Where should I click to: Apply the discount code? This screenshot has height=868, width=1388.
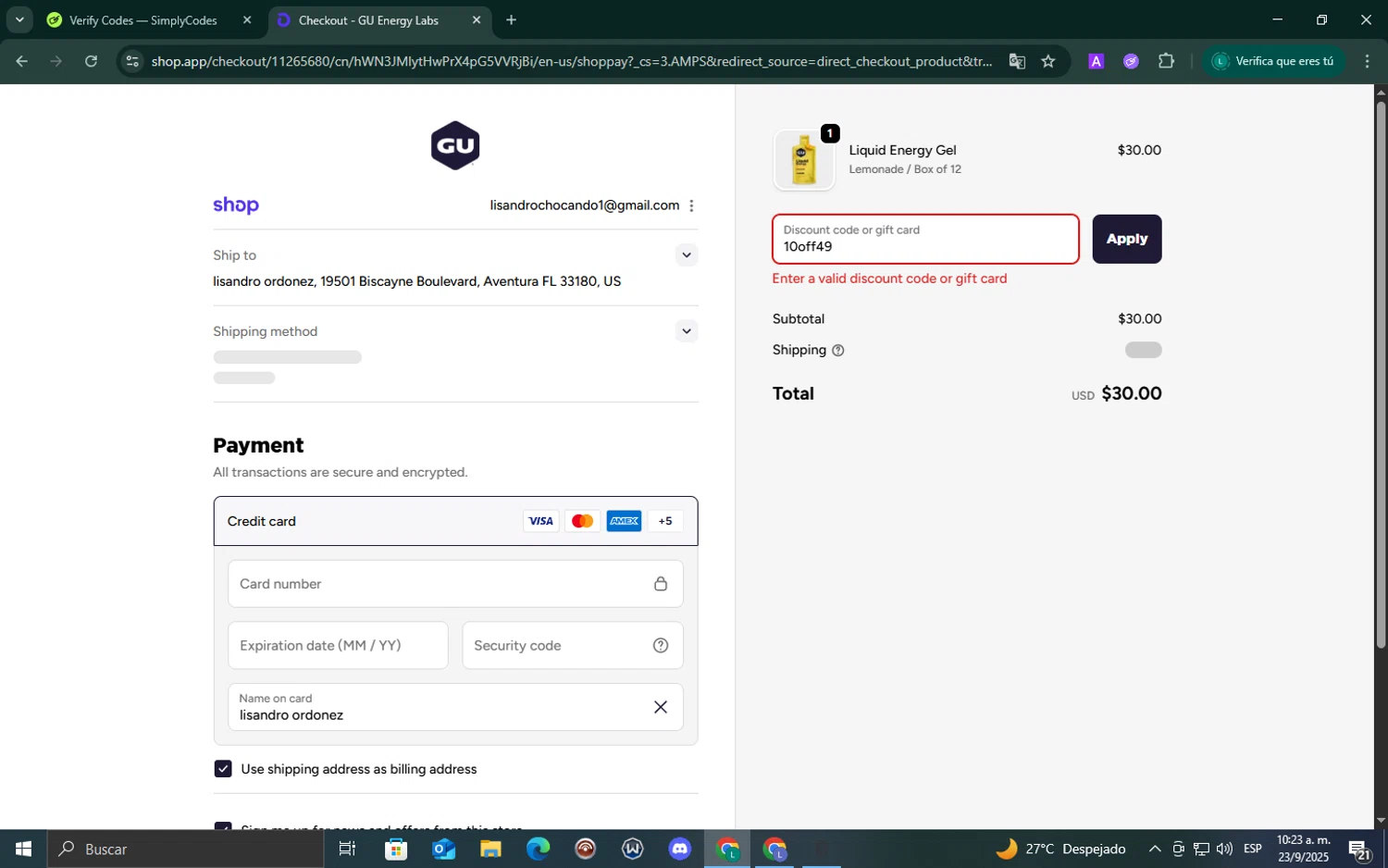pyautogui.click(x=1126, y=239)
